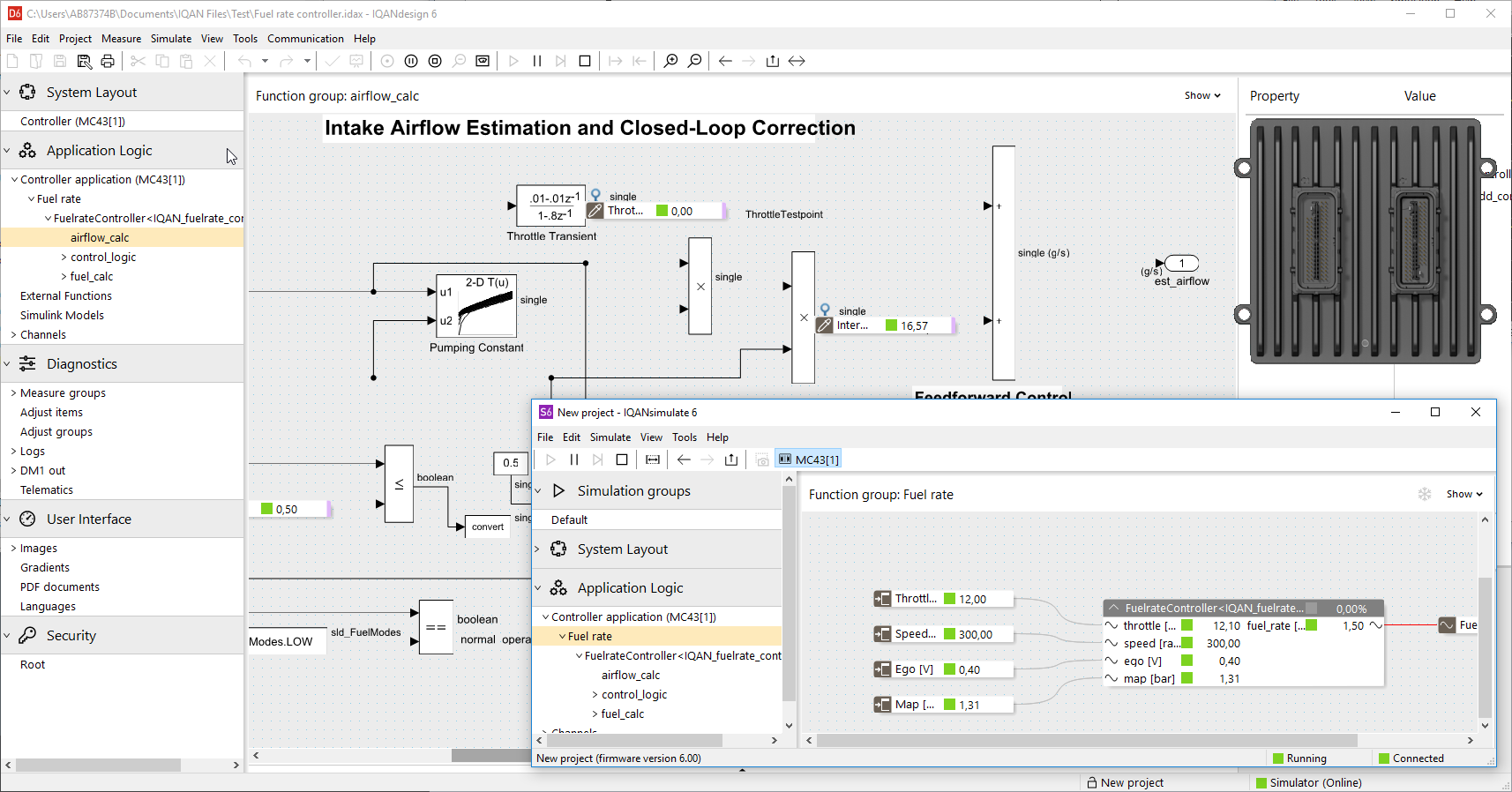Select External Functions in the tree
Image resolution: width=1512 pixels, height=792 pixels.
coord(66,296)
